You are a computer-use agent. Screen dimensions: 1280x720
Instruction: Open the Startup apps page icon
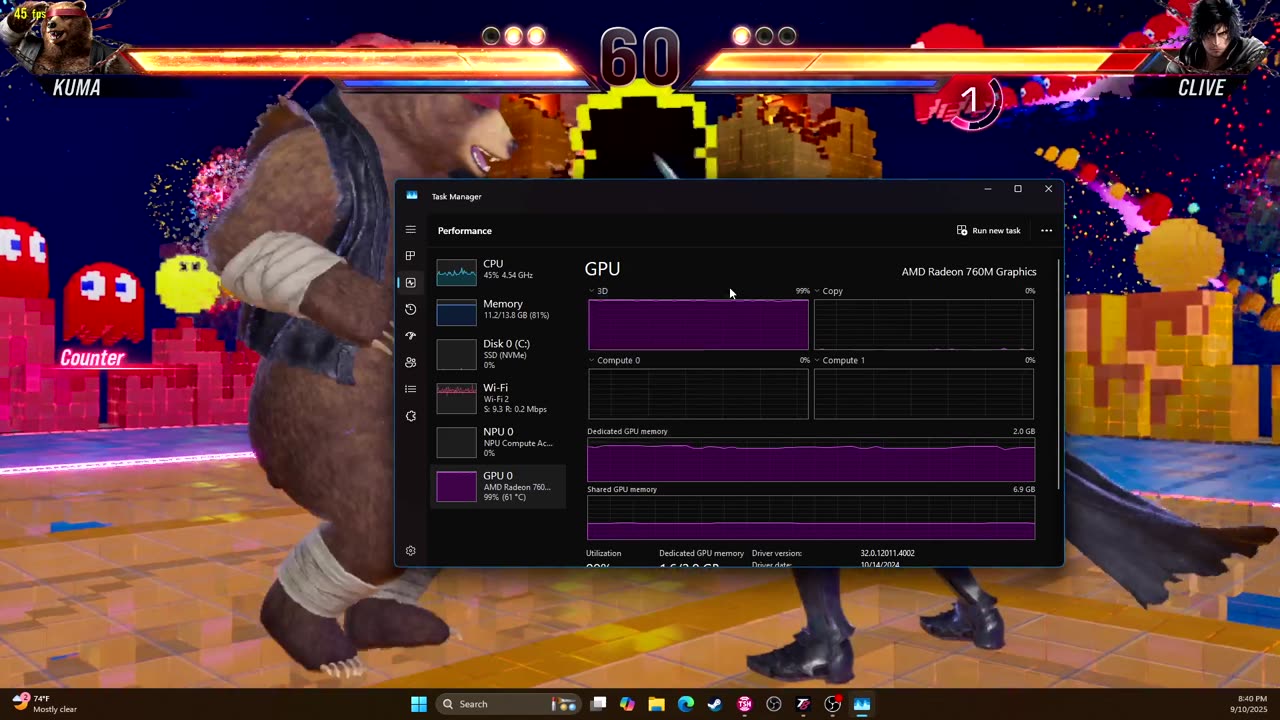click(410, 336)
